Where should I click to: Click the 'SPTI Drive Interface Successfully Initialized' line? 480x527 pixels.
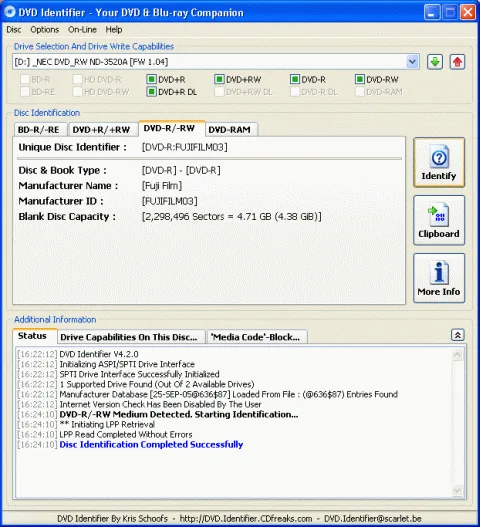139,374
